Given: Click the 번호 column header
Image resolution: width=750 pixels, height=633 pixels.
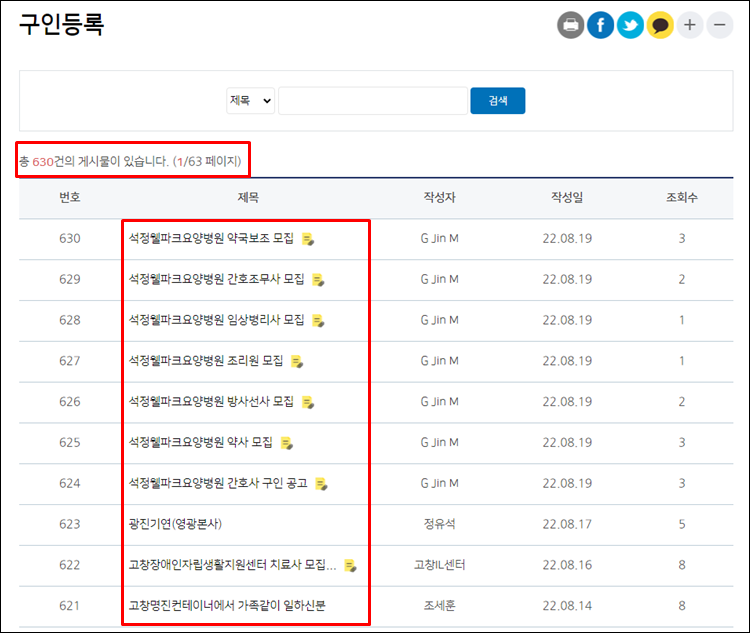Looking at the screenshot, I should pyautogui.click(x=70, y=197).
